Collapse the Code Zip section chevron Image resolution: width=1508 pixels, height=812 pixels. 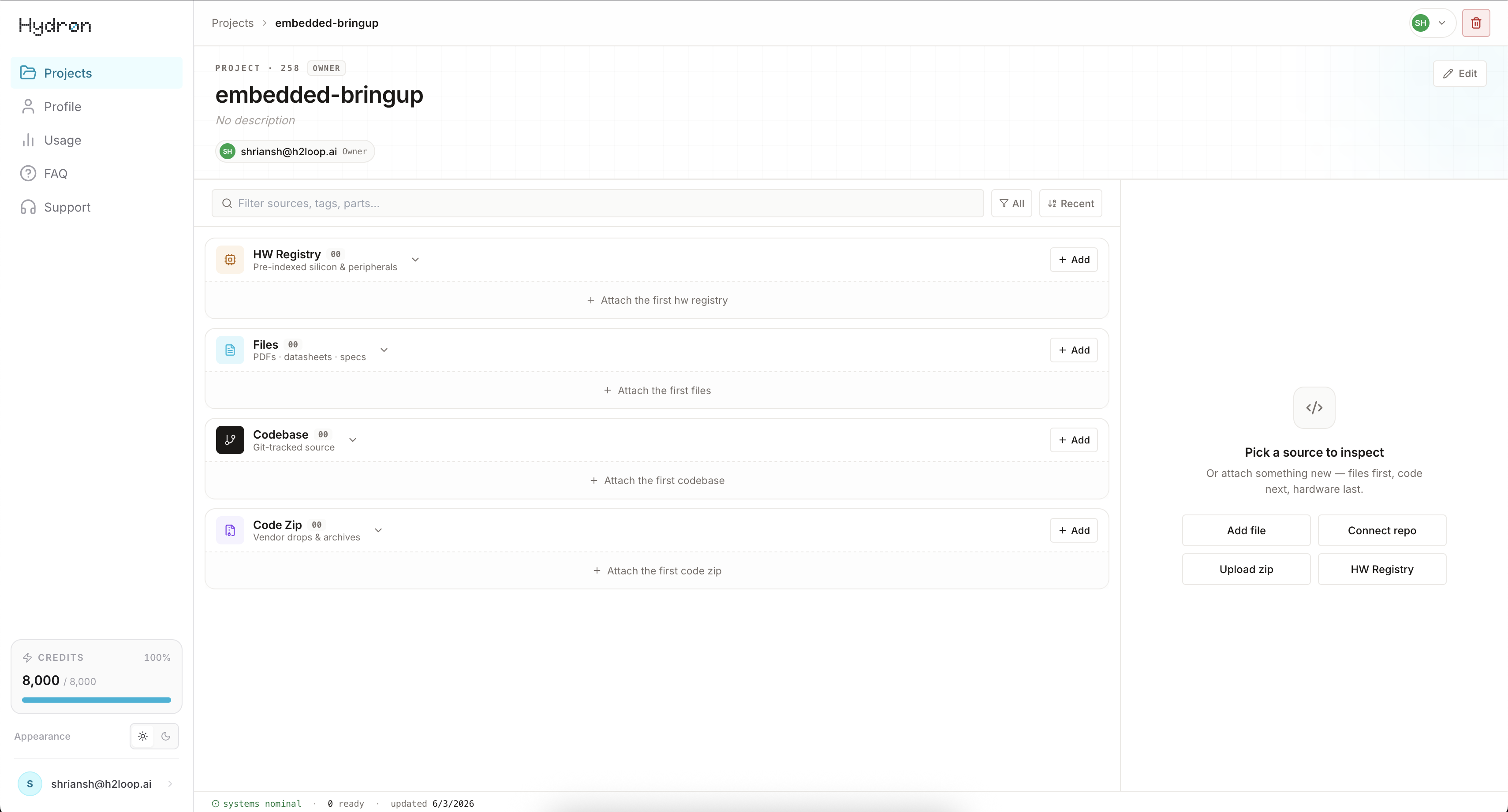378,530
